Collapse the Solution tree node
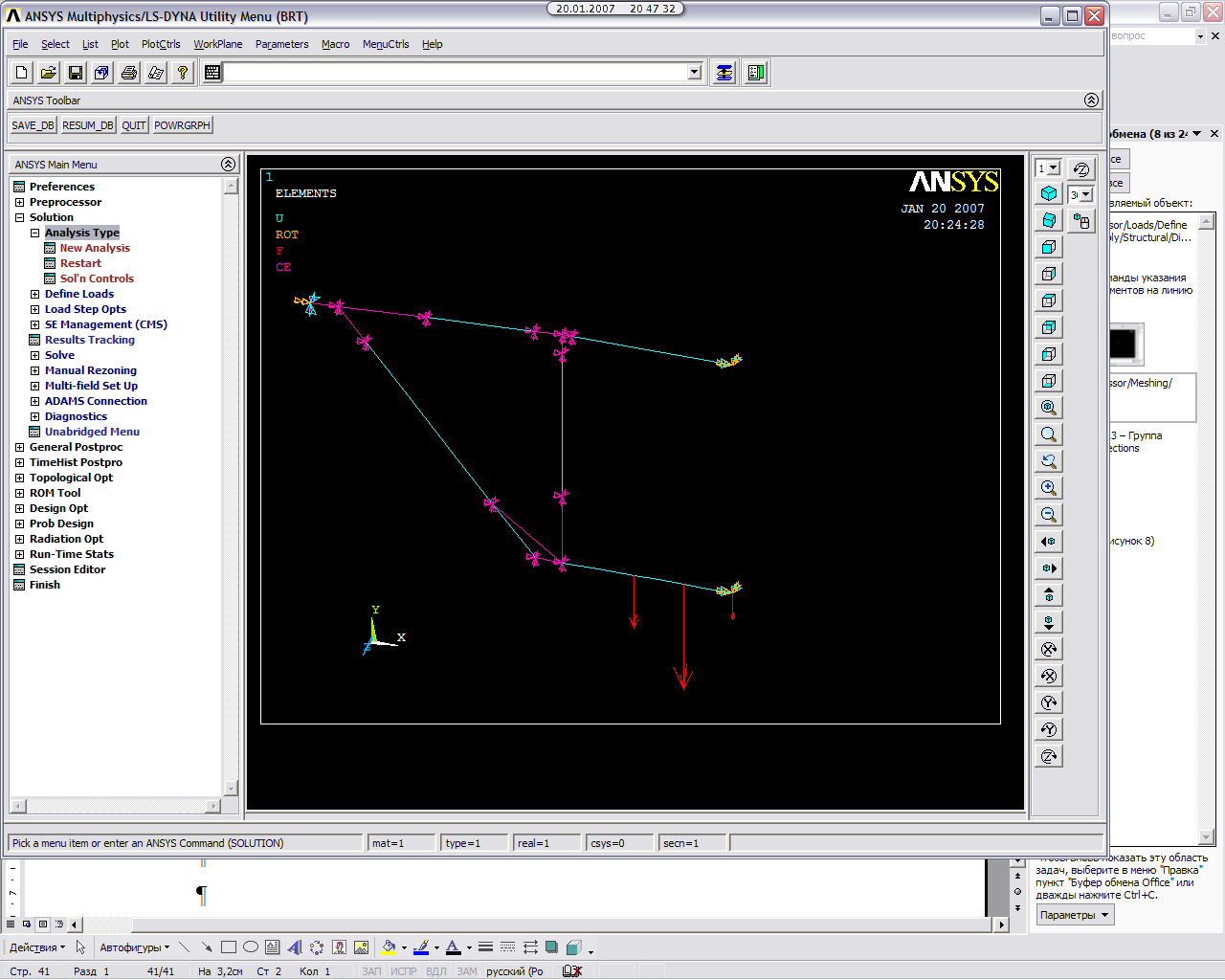1225x980 pixels. pos(19,217)
